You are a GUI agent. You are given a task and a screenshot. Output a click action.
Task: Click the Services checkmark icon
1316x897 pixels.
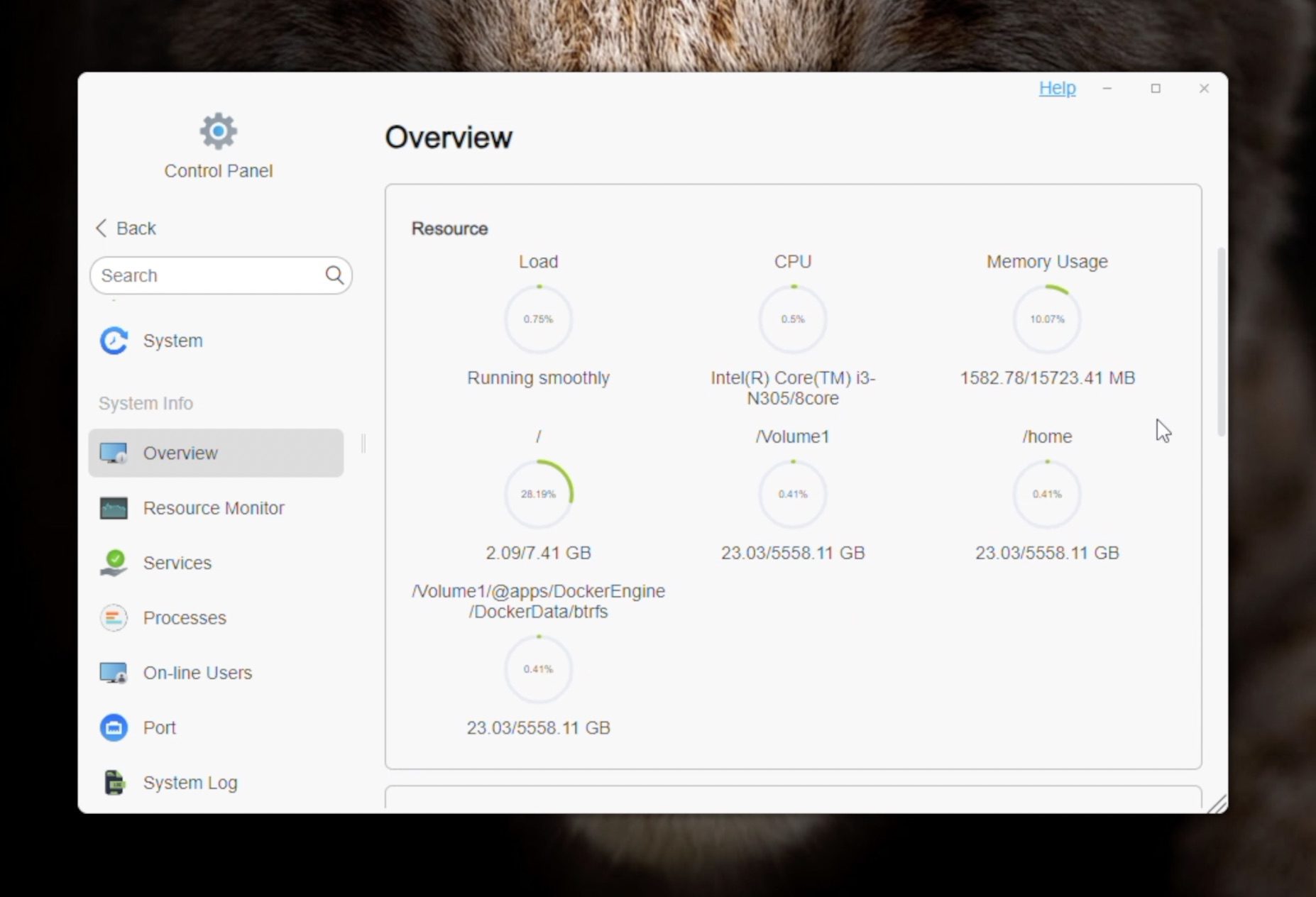pos(114,563)
